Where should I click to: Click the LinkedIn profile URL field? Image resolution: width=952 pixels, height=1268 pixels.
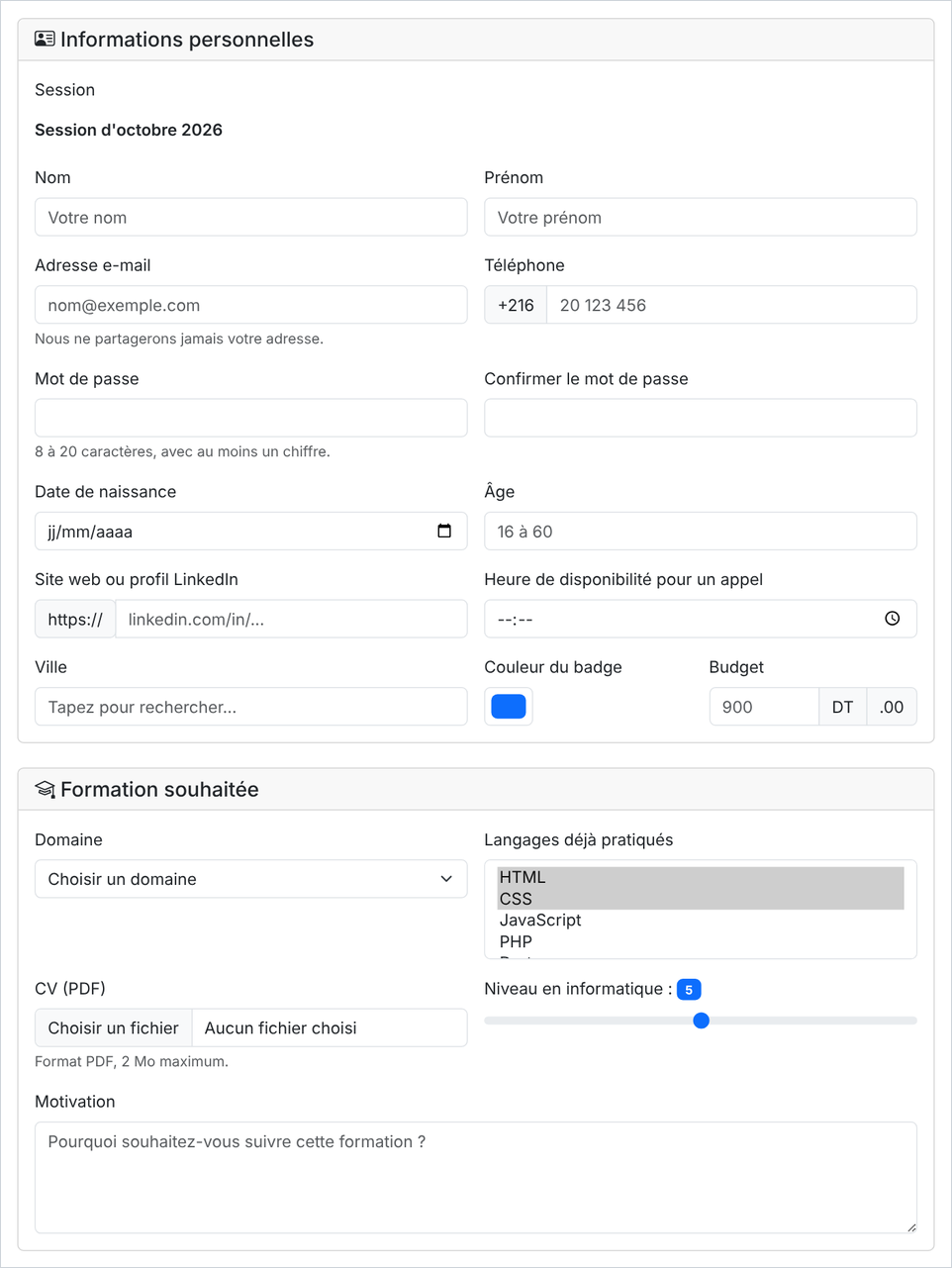coord(291,619)
